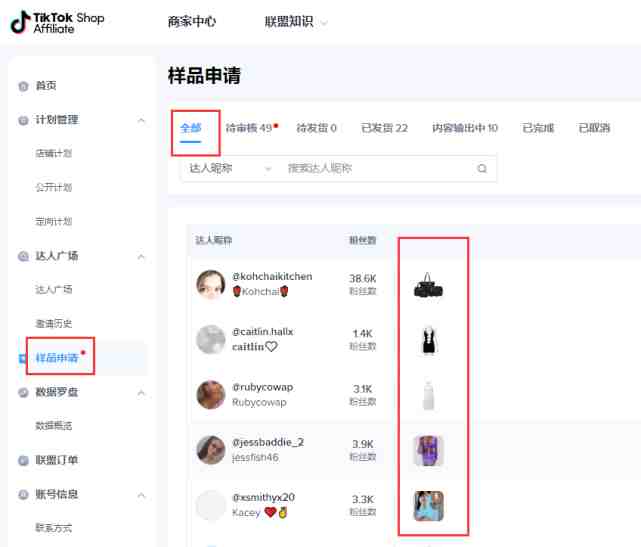
Task: Open 联系方式 in sidebar
Action: pyautogui.click(x=54, y=528)
